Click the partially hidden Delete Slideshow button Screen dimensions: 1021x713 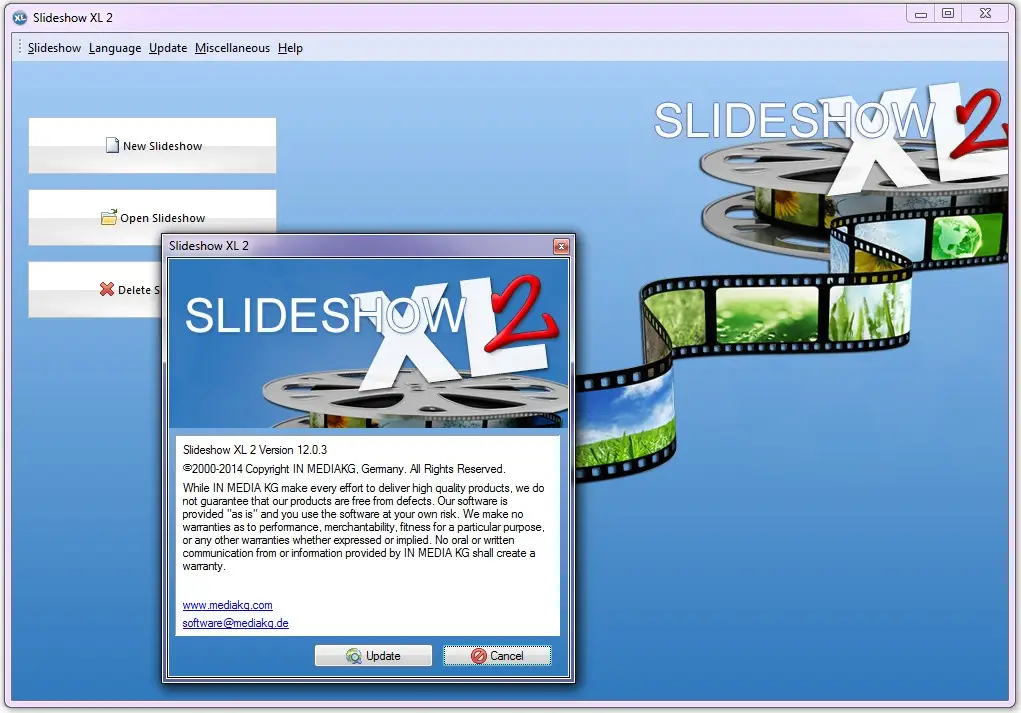pyautogui.click(x=95, y=289)
